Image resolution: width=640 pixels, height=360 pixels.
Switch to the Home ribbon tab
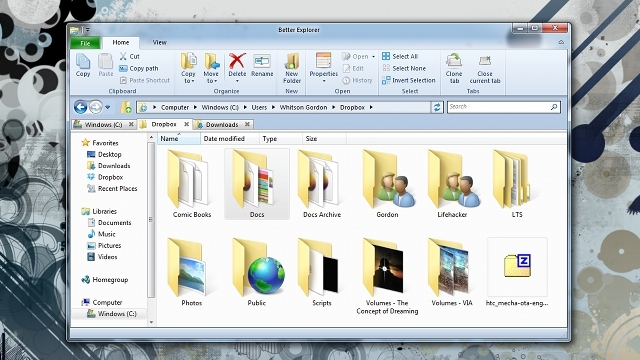(121, 42)
